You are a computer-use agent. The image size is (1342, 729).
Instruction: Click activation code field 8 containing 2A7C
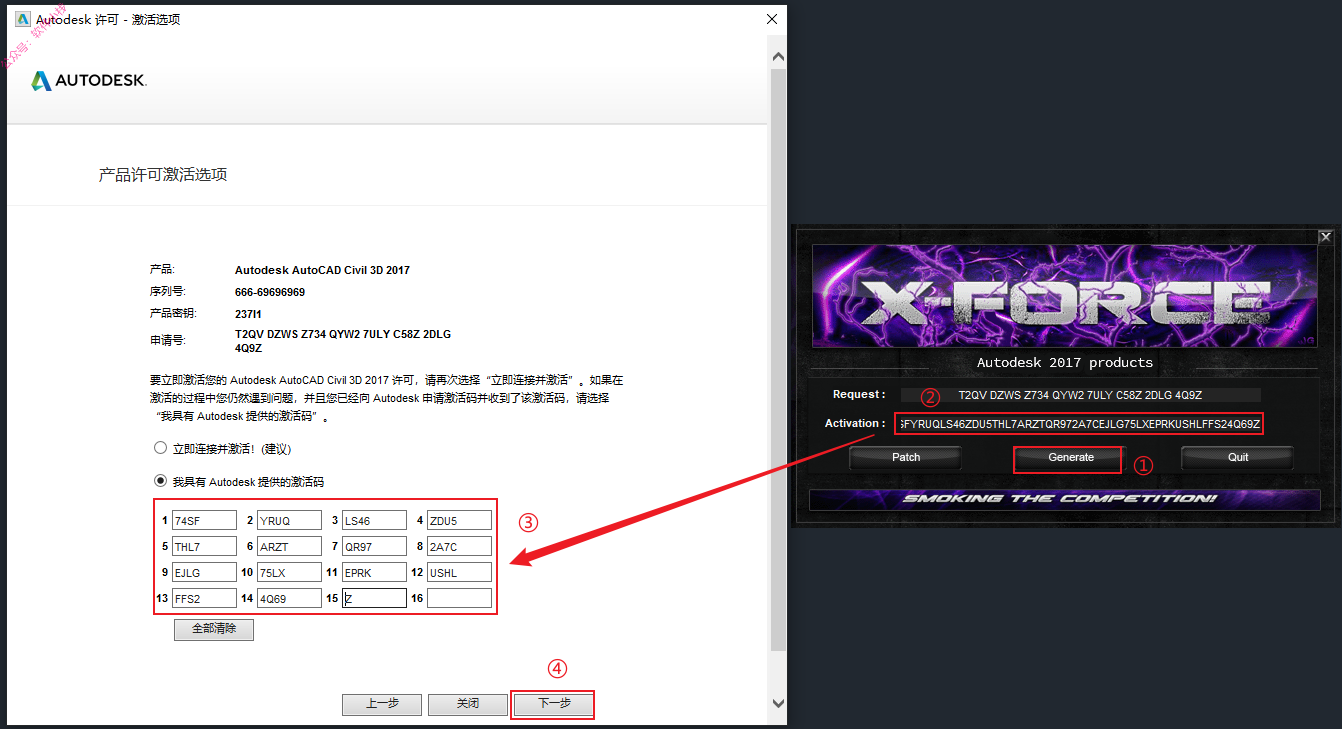point(459,546)
